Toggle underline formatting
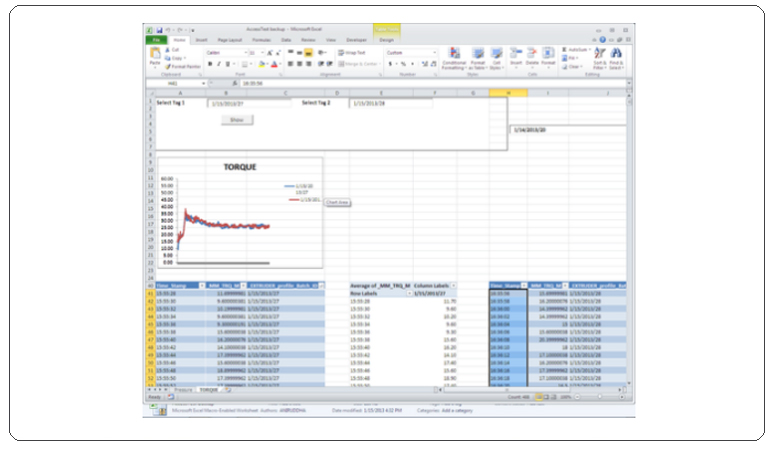This screenshot has height=450, width=770. (227, 64)
